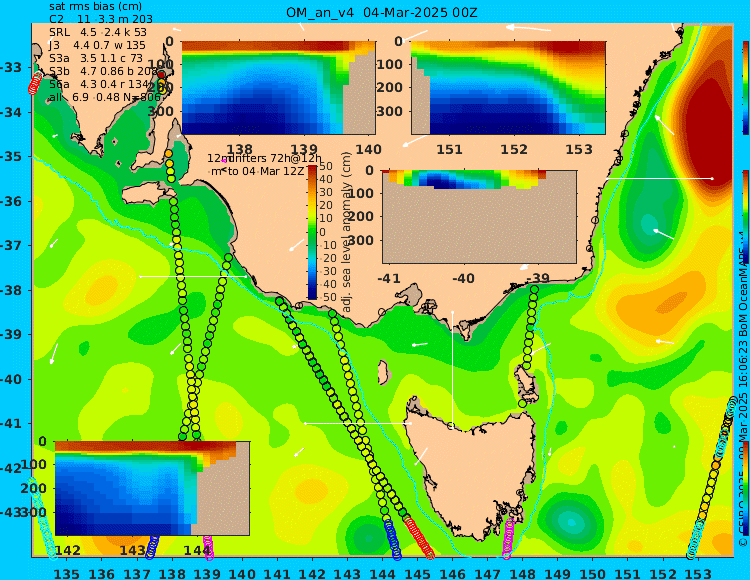Click latitude label -35 on the left axis

pyautogui.click(x=10, y=157)
